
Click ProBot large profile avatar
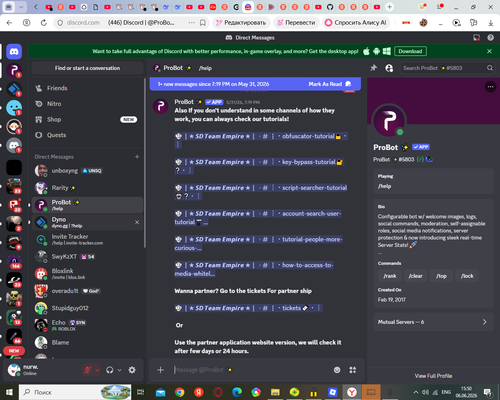389,121
